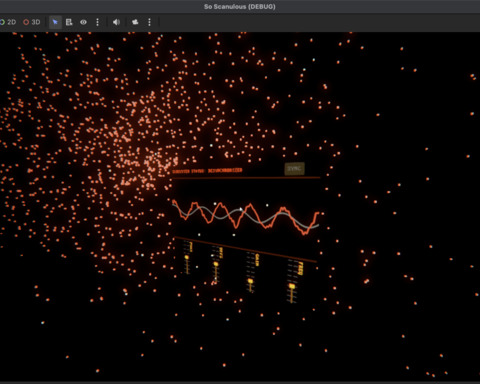Toggle the camera override icon
This screenshot has width=480, height=384.
(x=135, y=22)
